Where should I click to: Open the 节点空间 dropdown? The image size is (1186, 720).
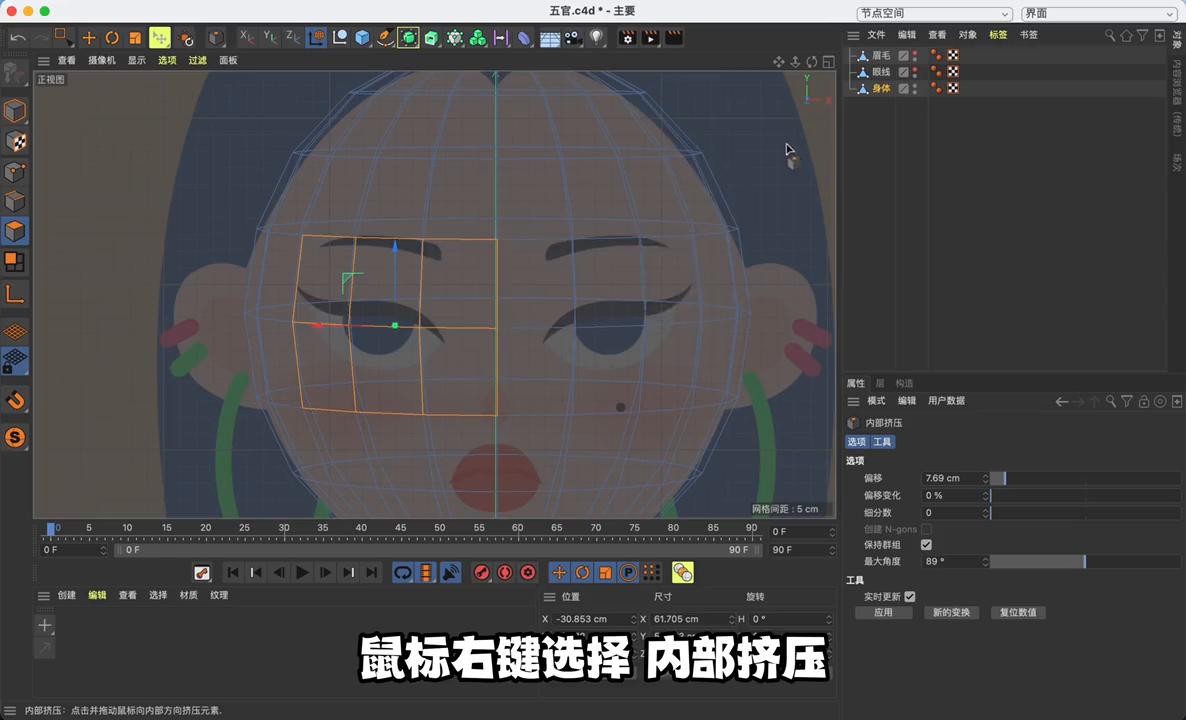[932, 13]
